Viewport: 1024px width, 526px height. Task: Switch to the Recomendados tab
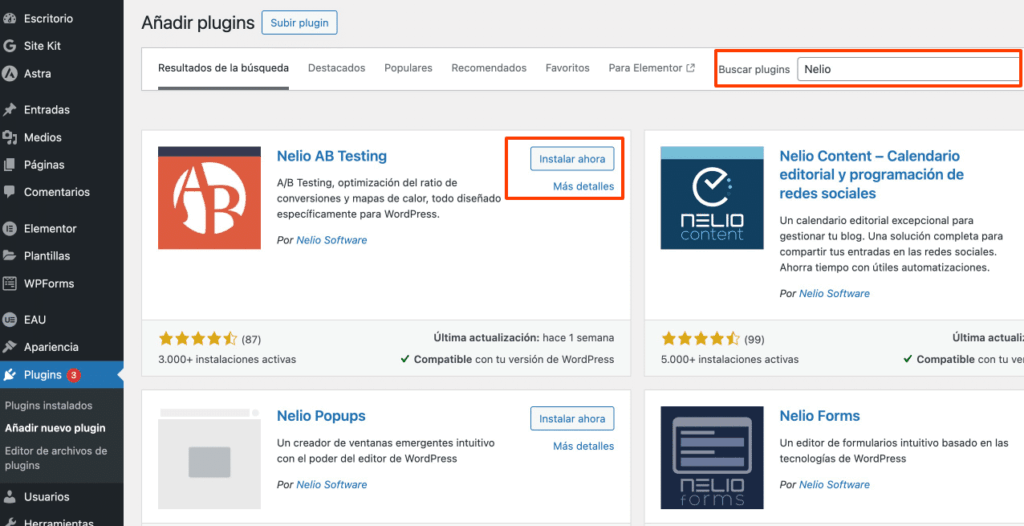pyautogui.click(x=488, y=68)
